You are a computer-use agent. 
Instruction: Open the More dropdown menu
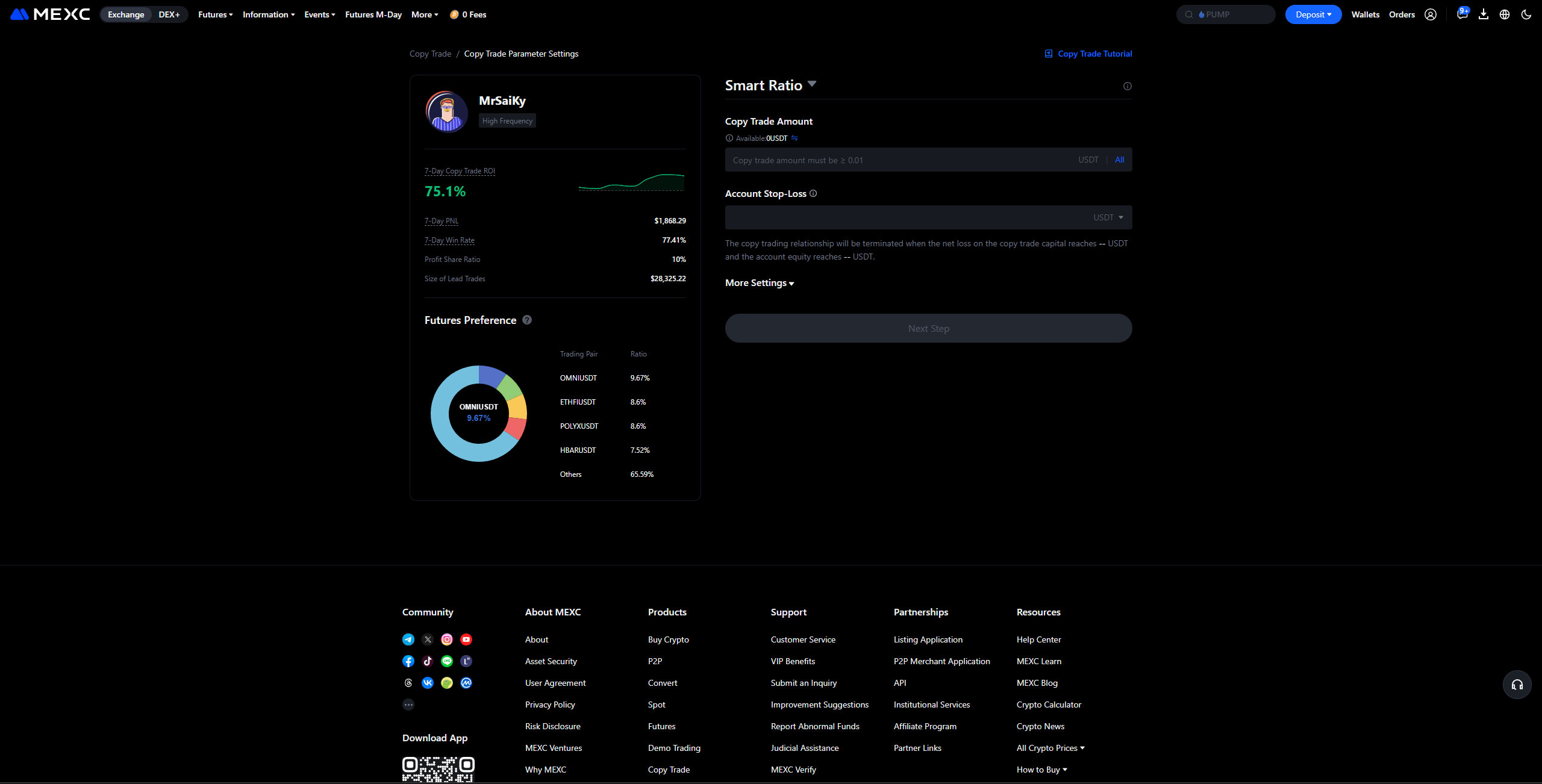coord(425,14)
